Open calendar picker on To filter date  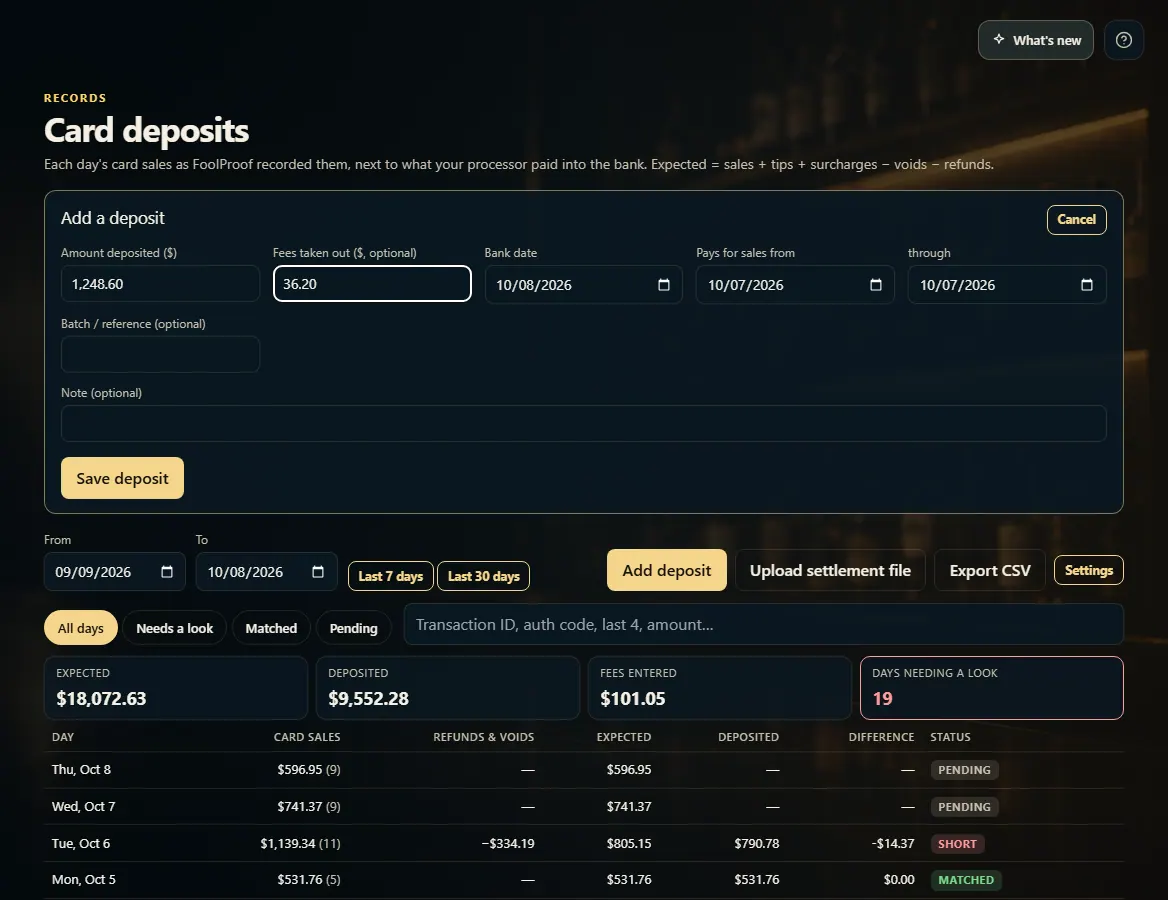pyautogui.click(x=318, y=571)
